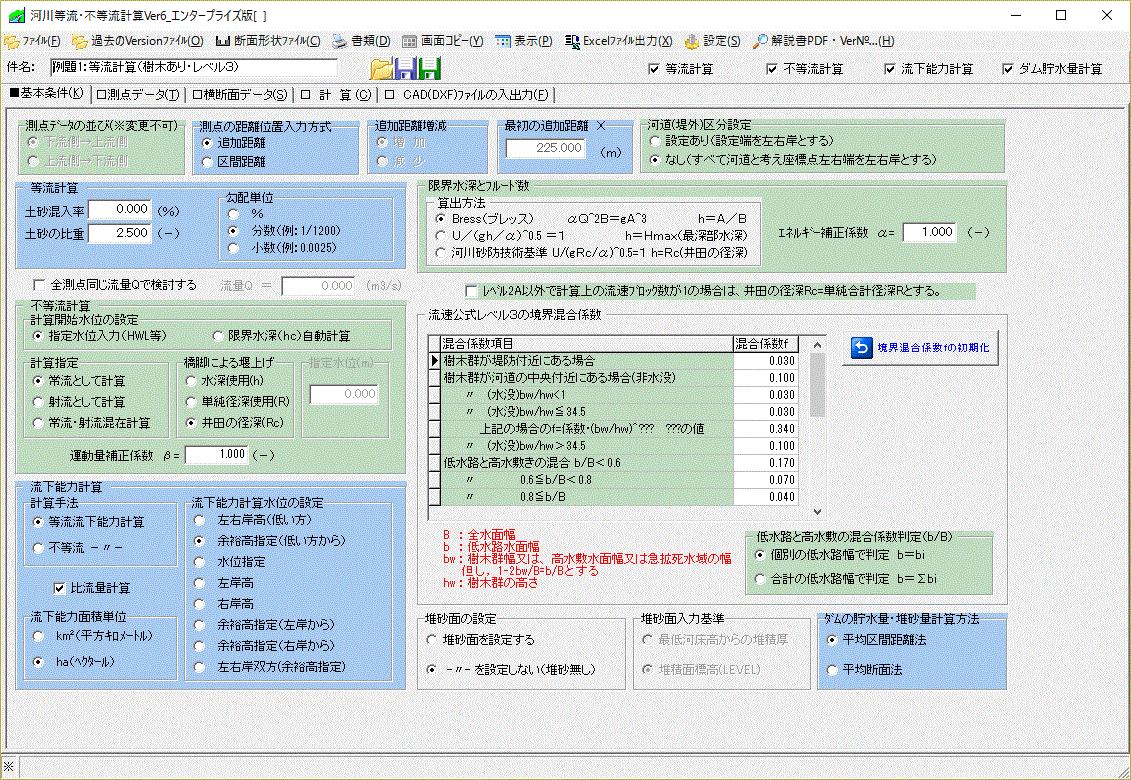Viewport: 1131px width, 780px height.
Task: Click the green save-disk icon
Action: [429, 67]
